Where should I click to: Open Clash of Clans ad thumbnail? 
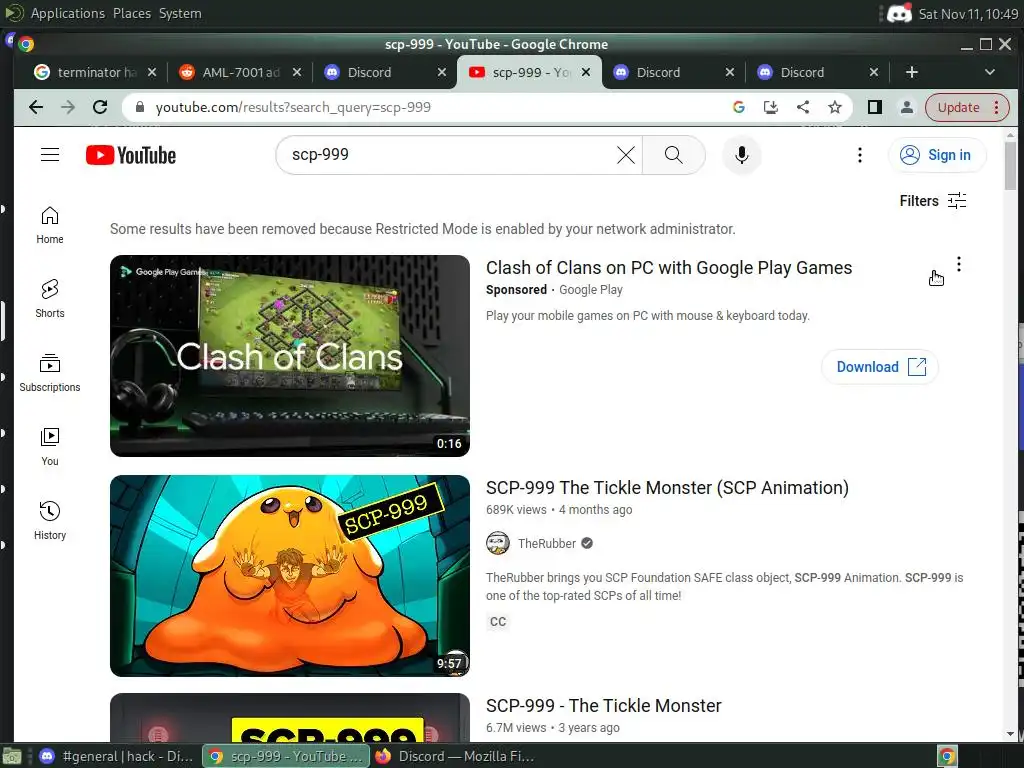tap(289, 355)
